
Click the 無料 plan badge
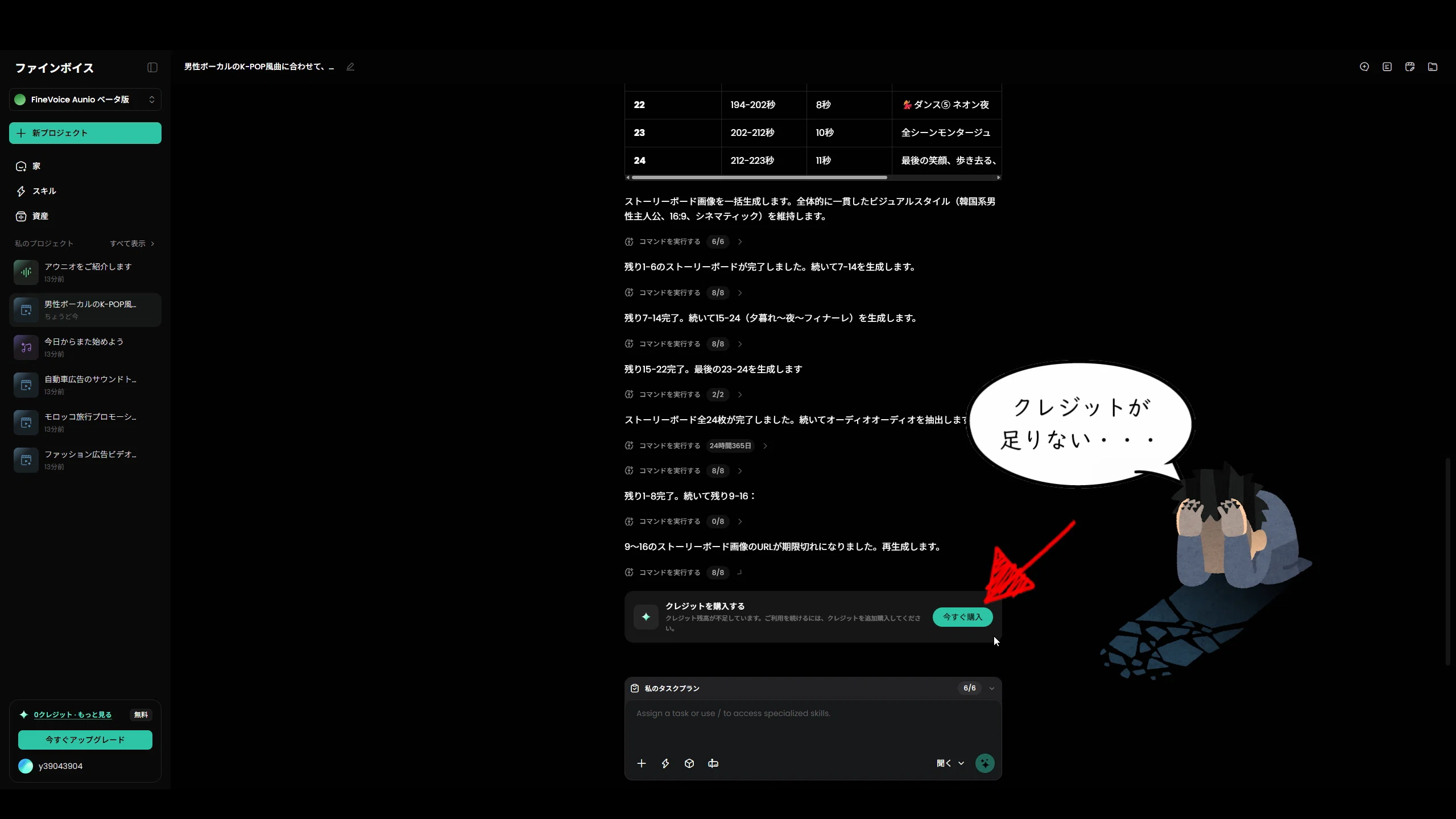click(140, 715)
